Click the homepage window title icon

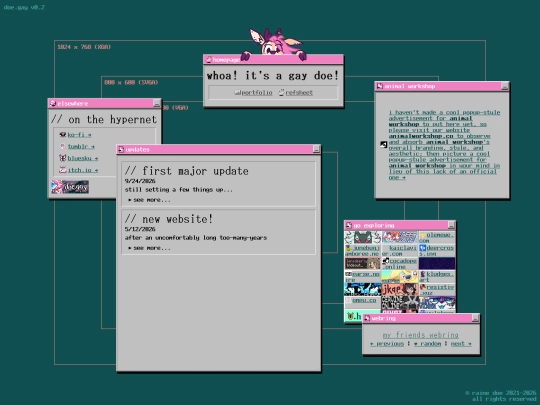pyautogui.click(x=209, y=60)
